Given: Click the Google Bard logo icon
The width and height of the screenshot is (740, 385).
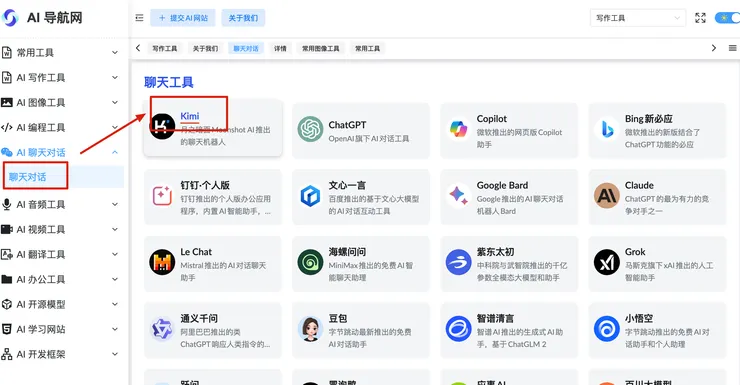Looking at the screenshot, I should [x=458, y=195].
